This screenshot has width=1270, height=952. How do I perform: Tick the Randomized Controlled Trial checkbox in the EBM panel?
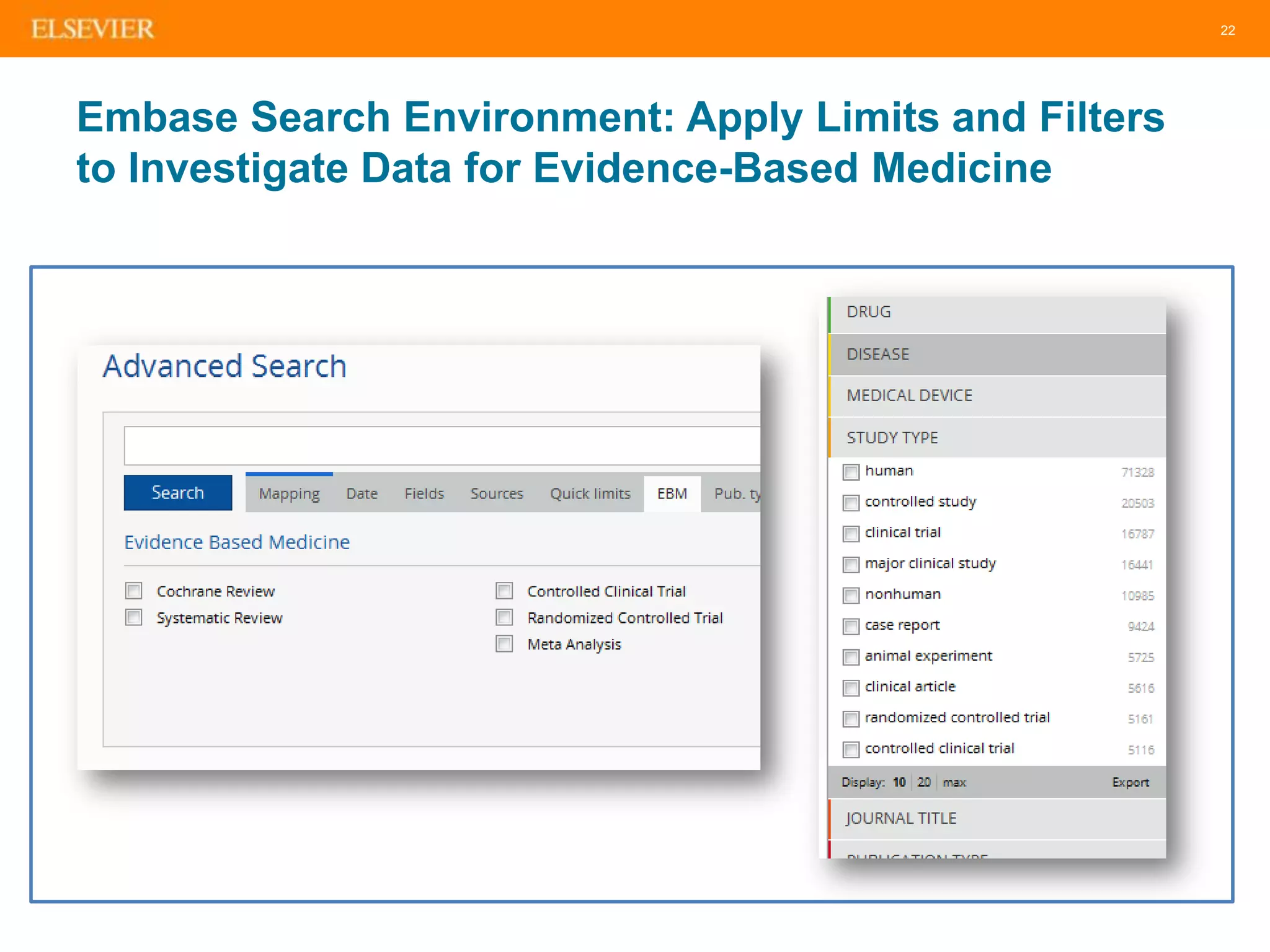point(504,617)
